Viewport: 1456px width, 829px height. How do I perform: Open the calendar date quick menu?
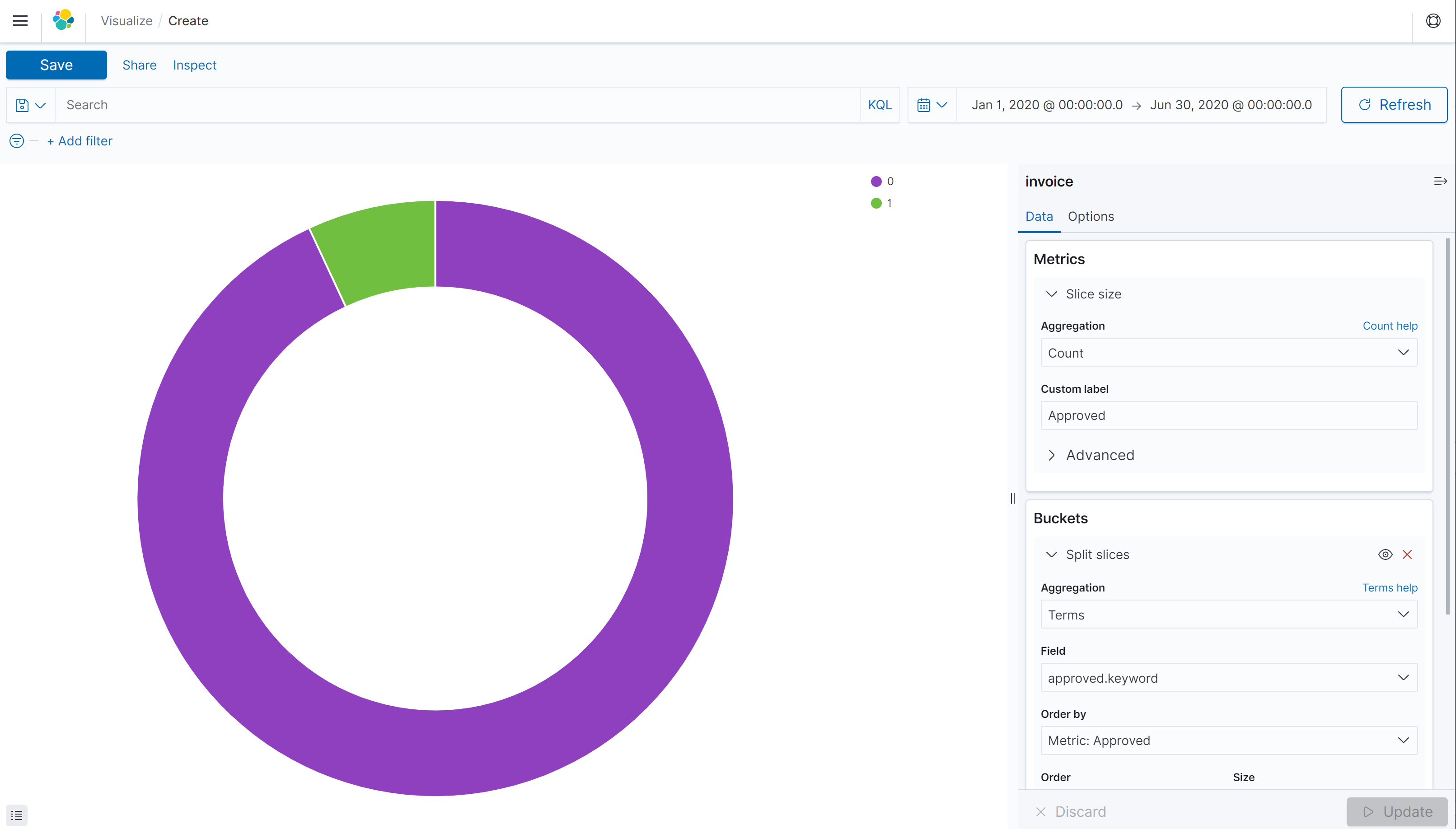(932, 105)
